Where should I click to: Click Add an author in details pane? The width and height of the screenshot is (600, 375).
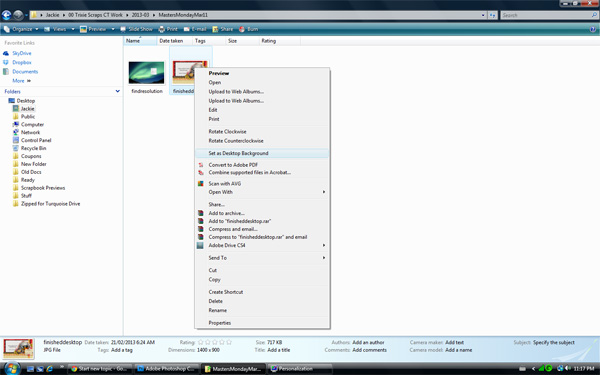(368, 342)
